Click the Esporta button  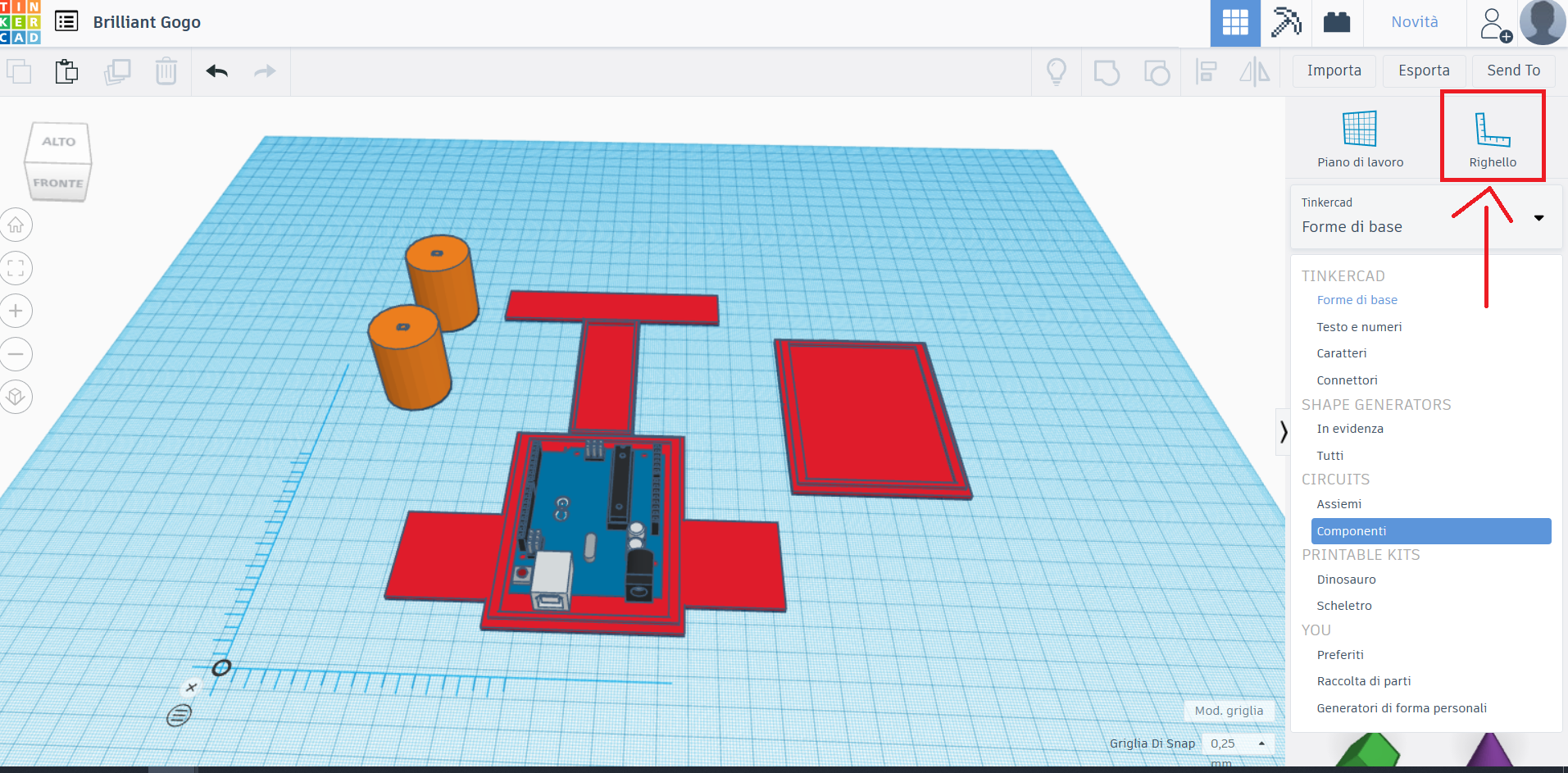(x=1424, y=71)
